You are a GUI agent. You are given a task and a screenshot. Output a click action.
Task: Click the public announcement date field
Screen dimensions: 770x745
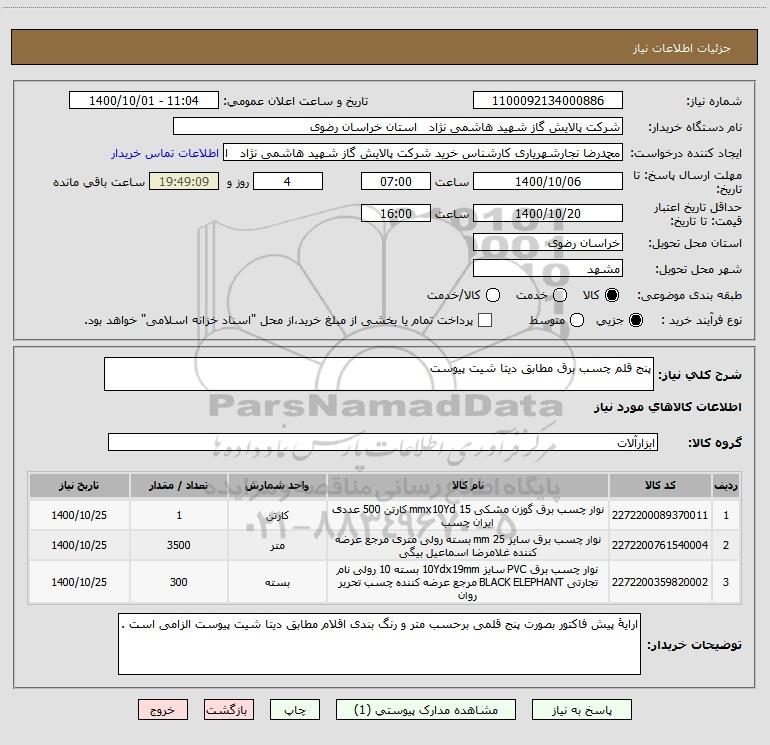click(x=144, y=100)
